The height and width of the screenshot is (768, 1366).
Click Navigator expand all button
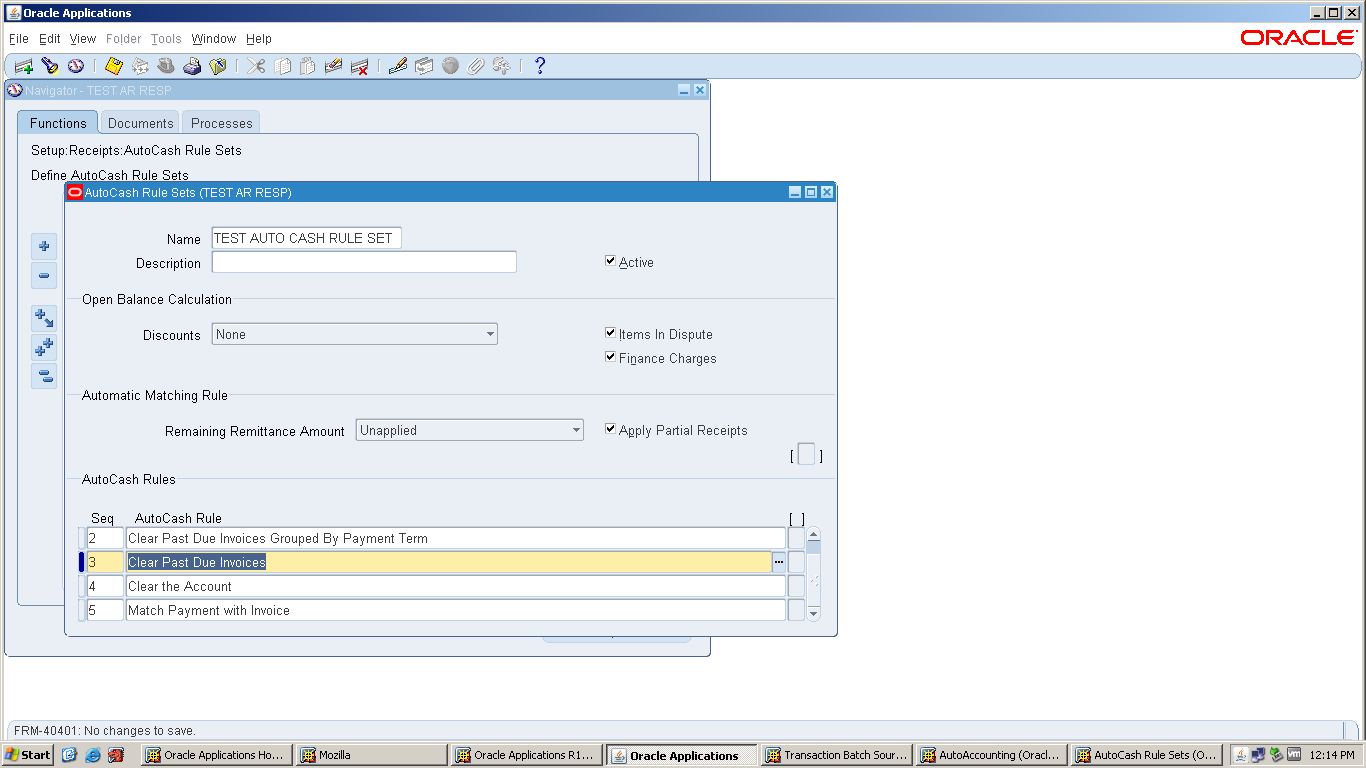point(44,348)
